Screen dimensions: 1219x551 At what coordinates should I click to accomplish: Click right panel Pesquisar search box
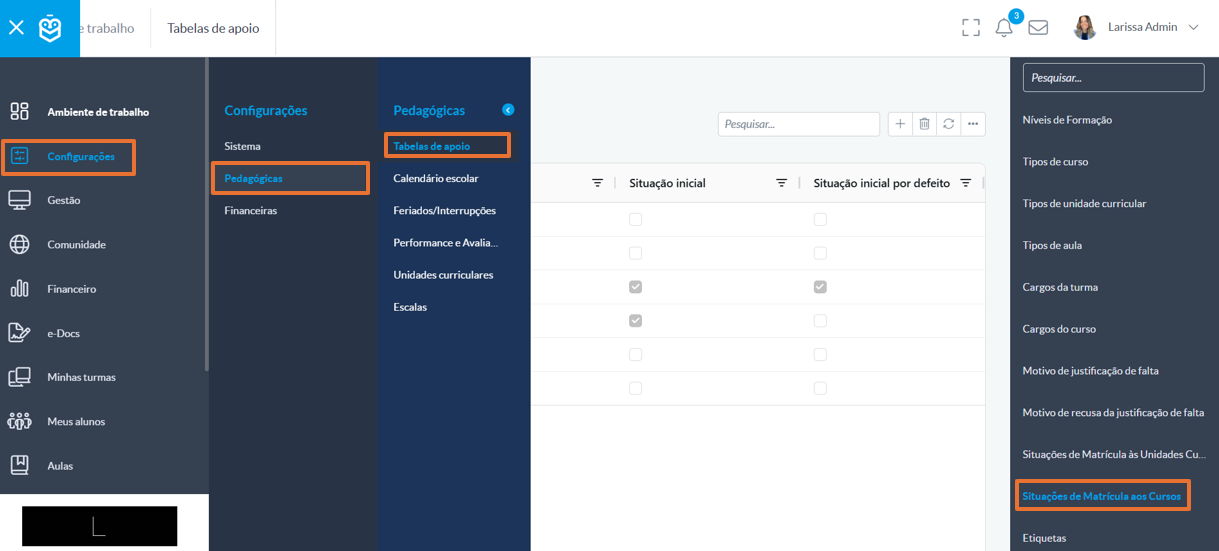click(x=1114, y=77)
